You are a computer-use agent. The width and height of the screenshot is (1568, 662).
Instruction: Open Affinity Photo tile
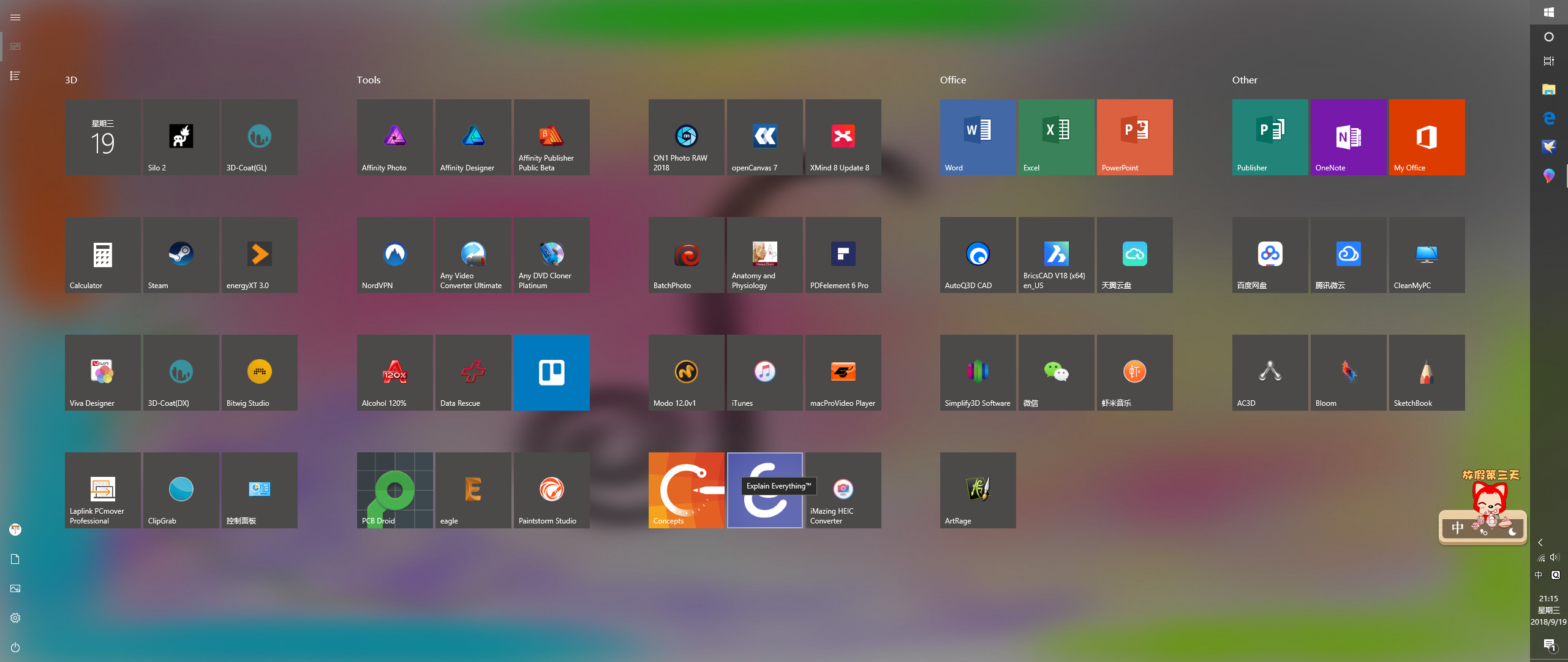(x=395, y=137)
